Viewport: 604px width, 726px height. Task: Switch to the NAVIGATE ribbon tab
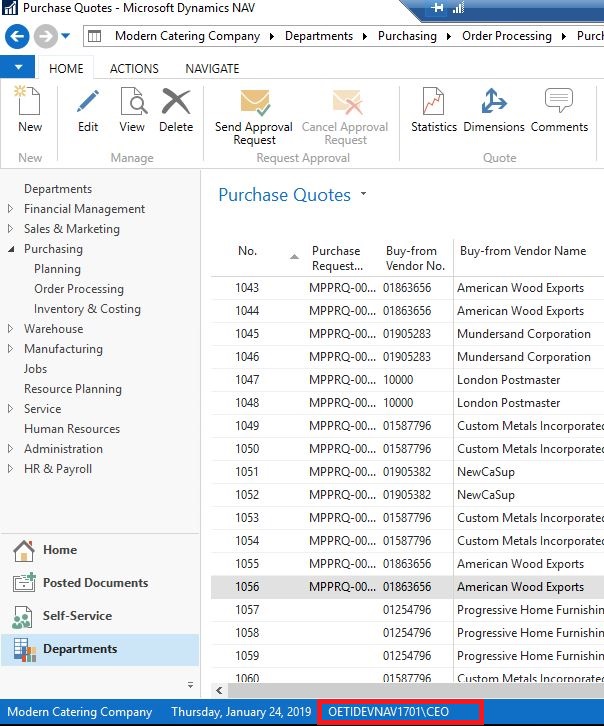212,69
